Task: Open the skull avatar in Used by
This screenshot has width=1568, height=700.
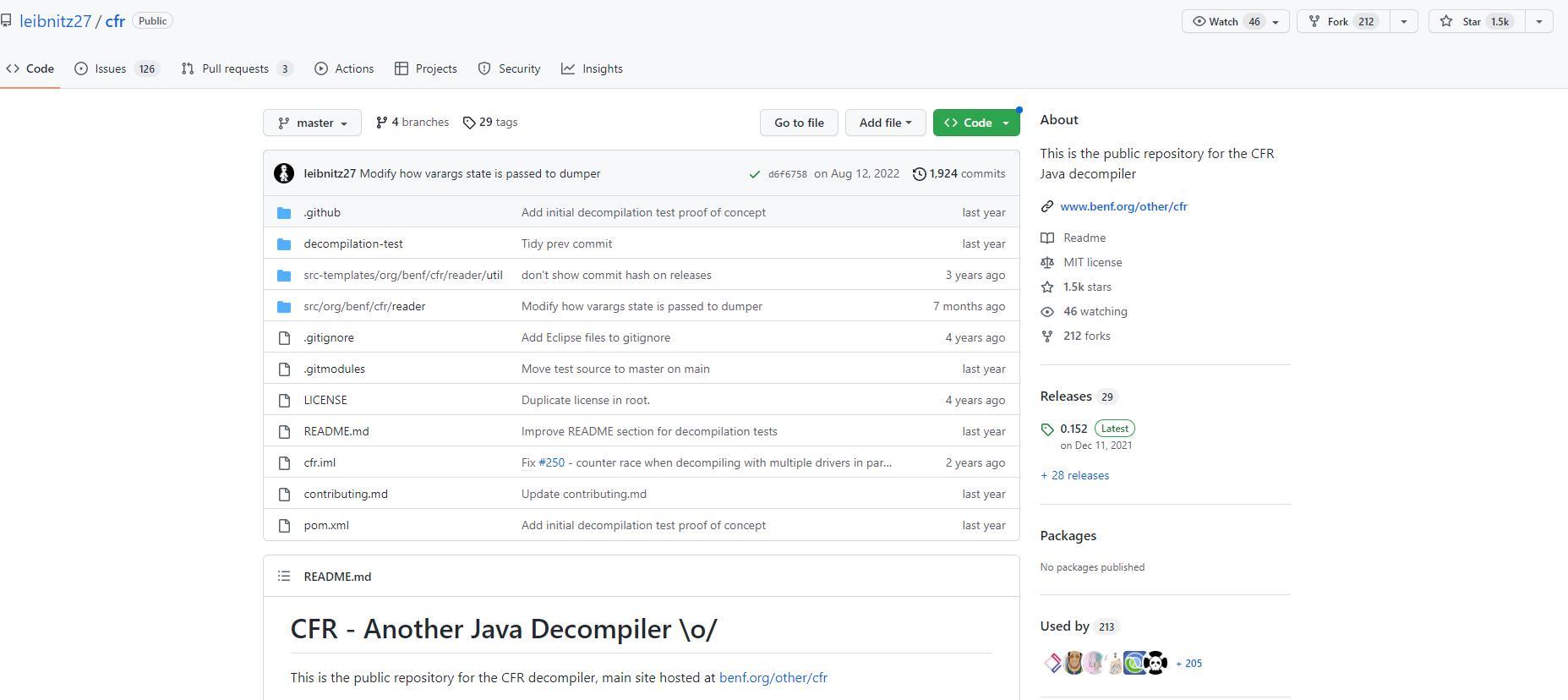Action: (1156, 664)
